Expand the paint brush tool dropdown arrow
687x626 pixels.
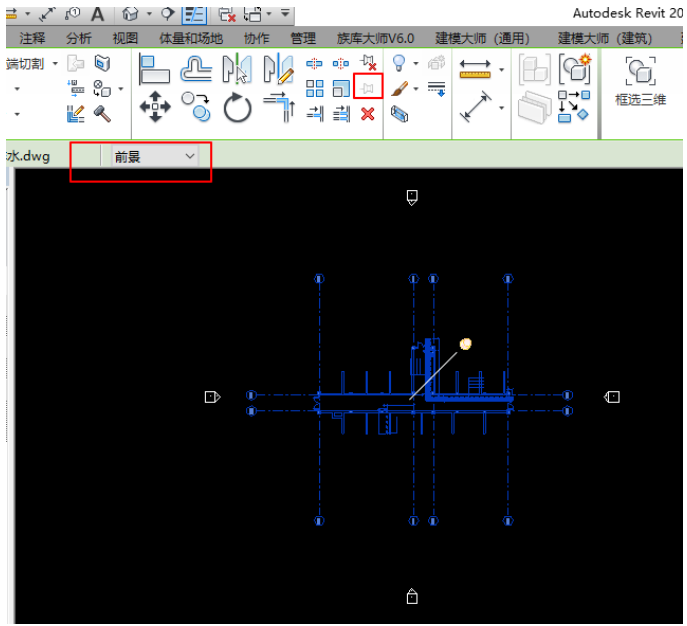coord(415,89)
